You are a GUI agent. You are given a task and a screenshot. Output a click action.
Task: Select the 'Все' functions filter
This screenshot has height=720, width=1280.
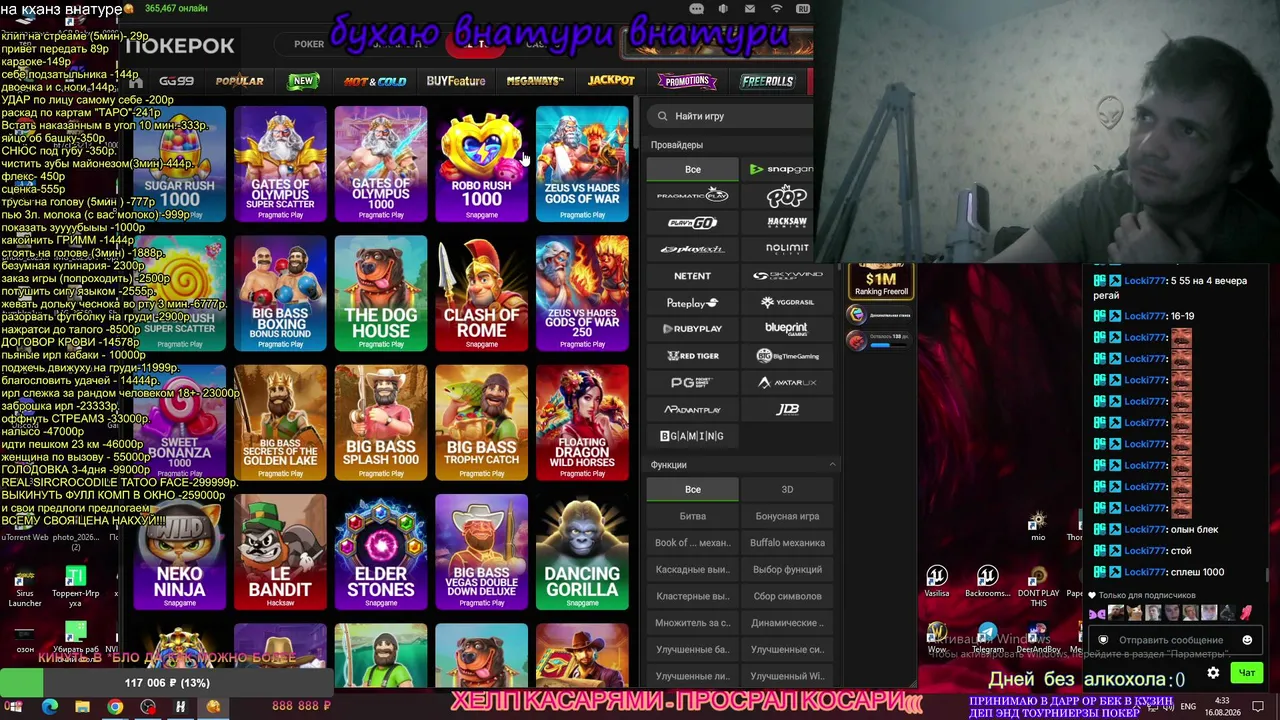[x=692, y=489]
